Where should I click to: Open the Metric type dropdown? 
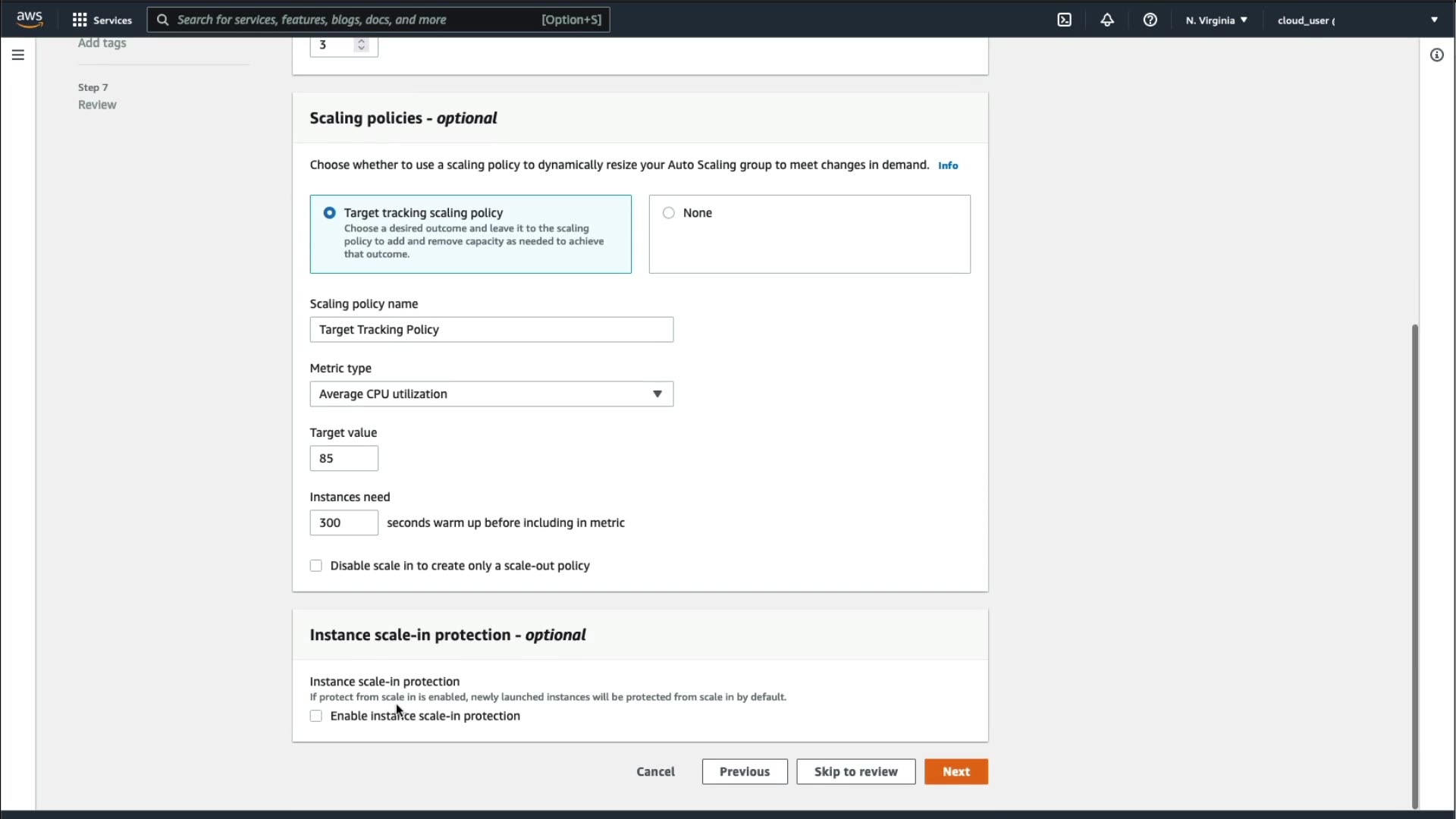491,394
